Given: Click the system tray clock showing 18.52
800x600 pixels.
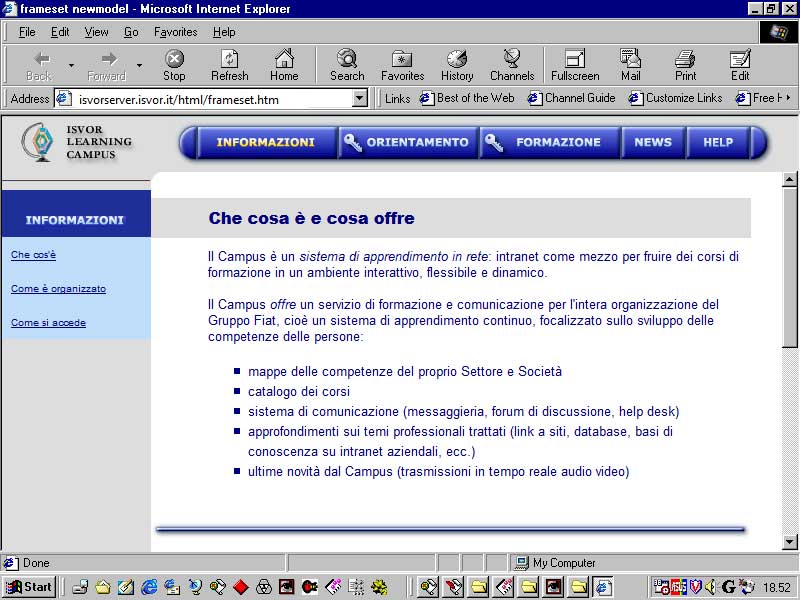Looking at the screenshot, I should [777, 588].
